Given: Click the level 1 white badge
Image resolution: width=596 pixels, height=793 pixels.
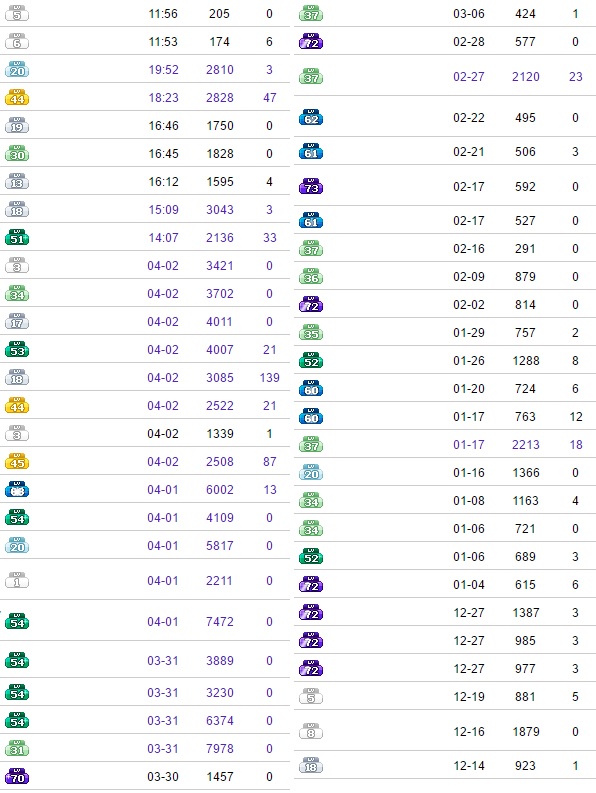Looking at the screenshot, I should 17,580.
